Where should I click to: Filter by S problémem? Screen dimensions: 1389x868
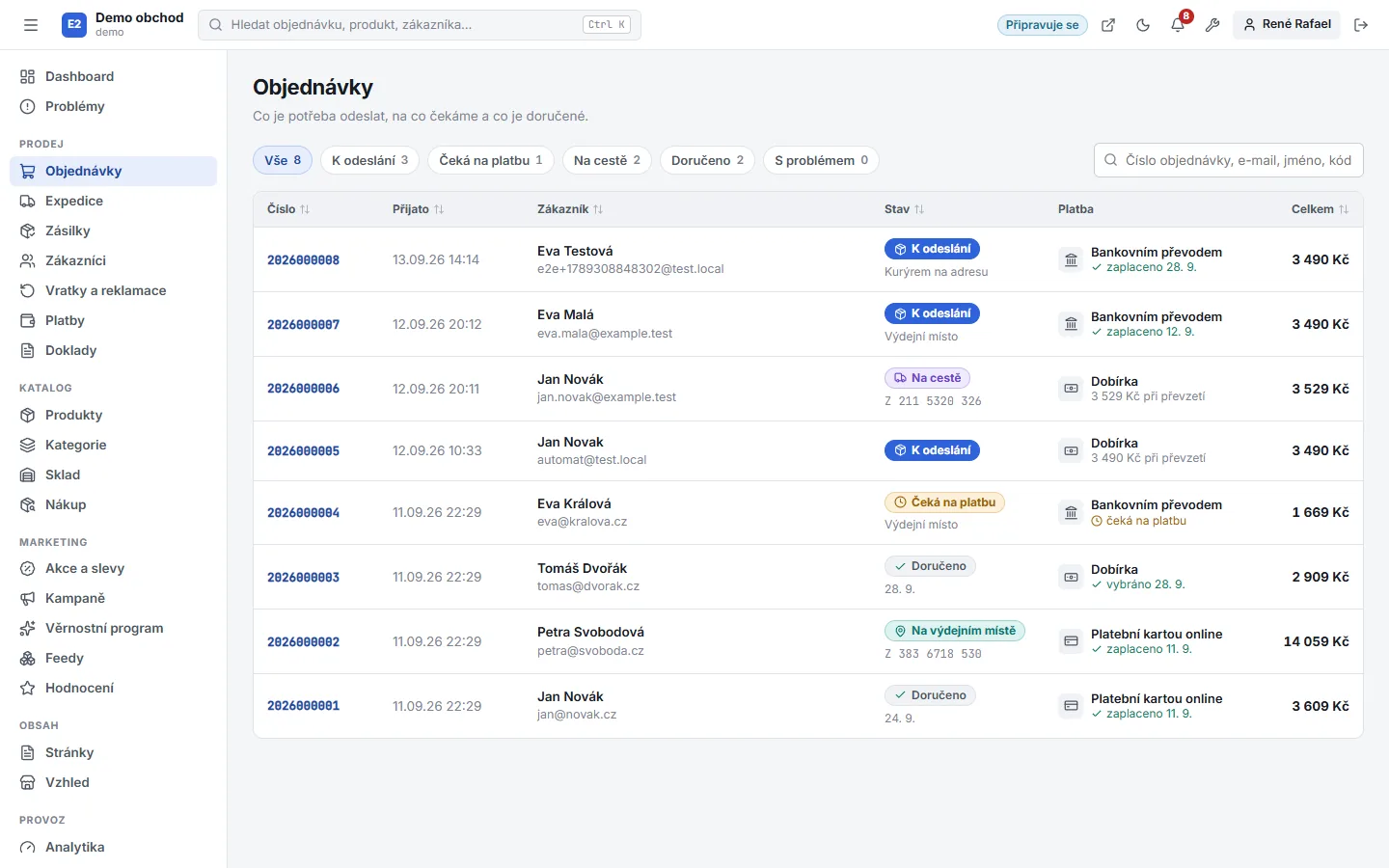point(821,160)
